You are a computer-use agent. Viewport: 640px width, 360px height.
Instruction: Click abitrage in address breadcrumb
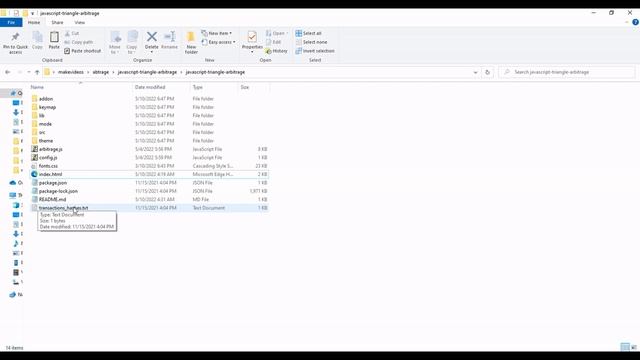coord(100,72)
